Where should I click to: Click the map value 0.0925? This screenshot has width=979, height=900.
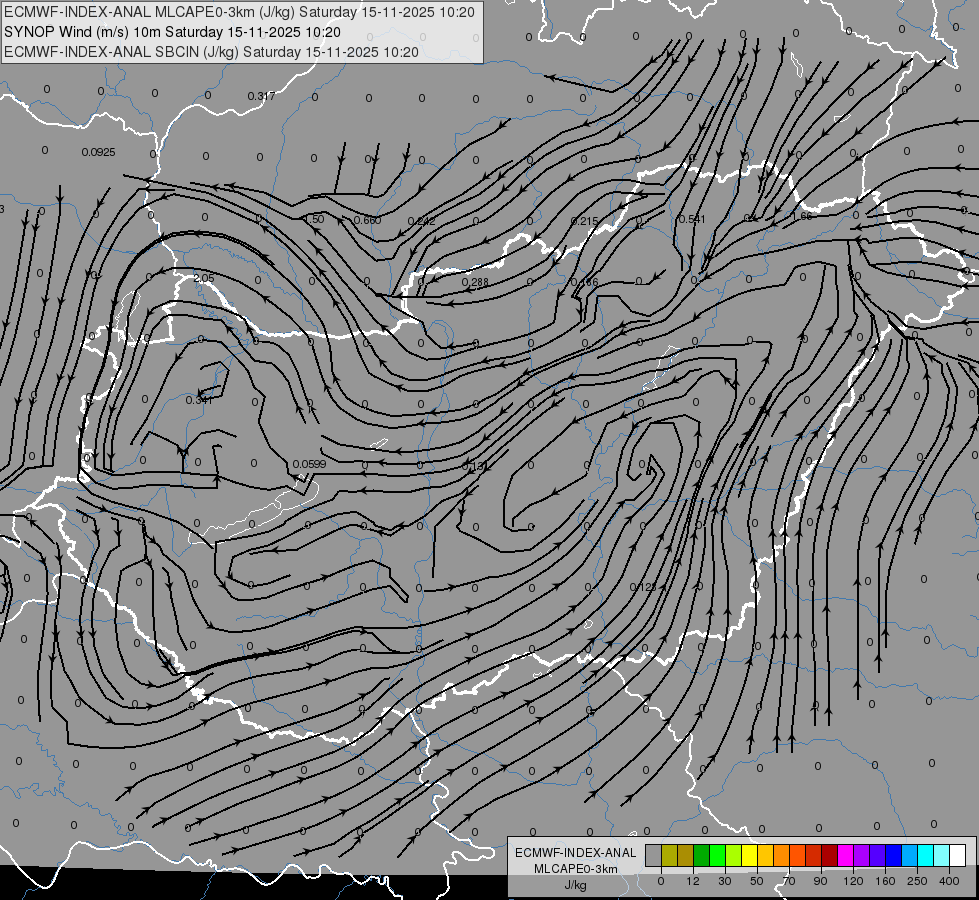tap(98, 152)
